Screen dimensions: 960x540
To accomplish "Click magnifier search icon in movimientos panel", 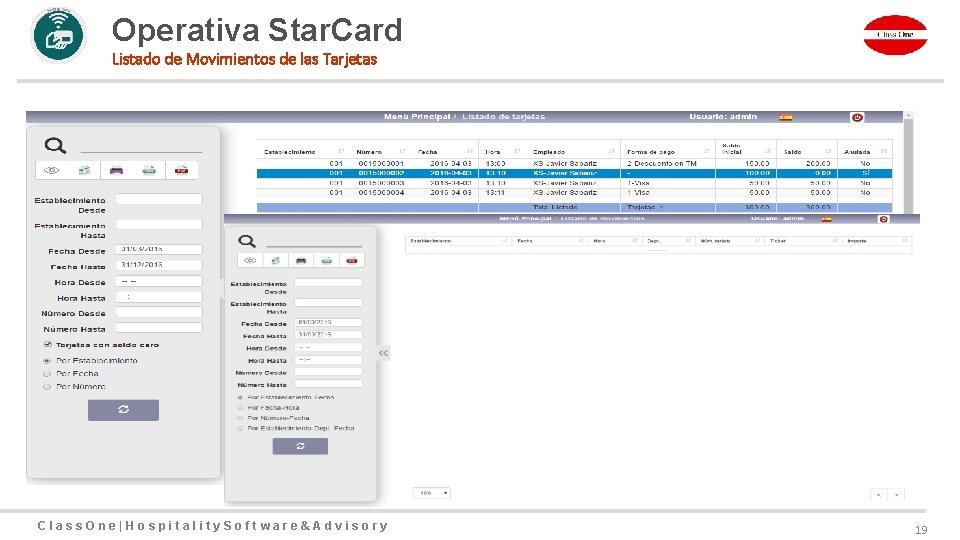I will 247,241.
